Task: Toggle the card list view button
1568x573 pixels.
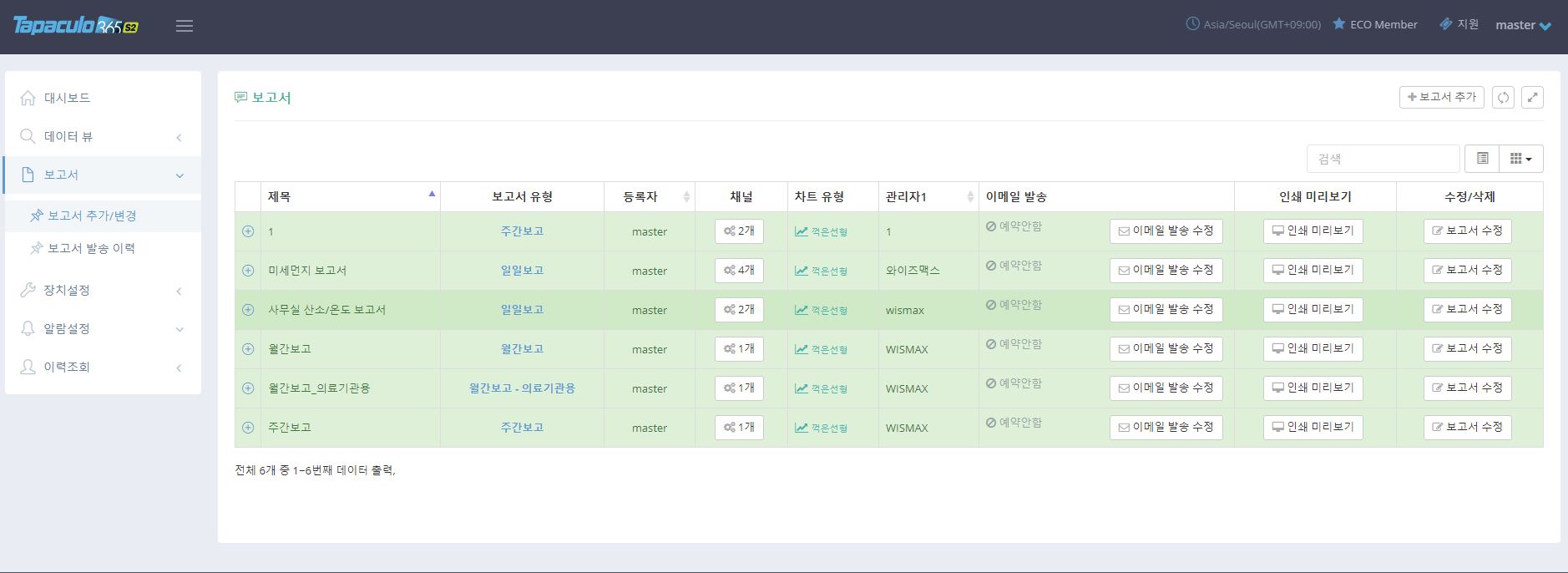Action: tap(1483, 159)
